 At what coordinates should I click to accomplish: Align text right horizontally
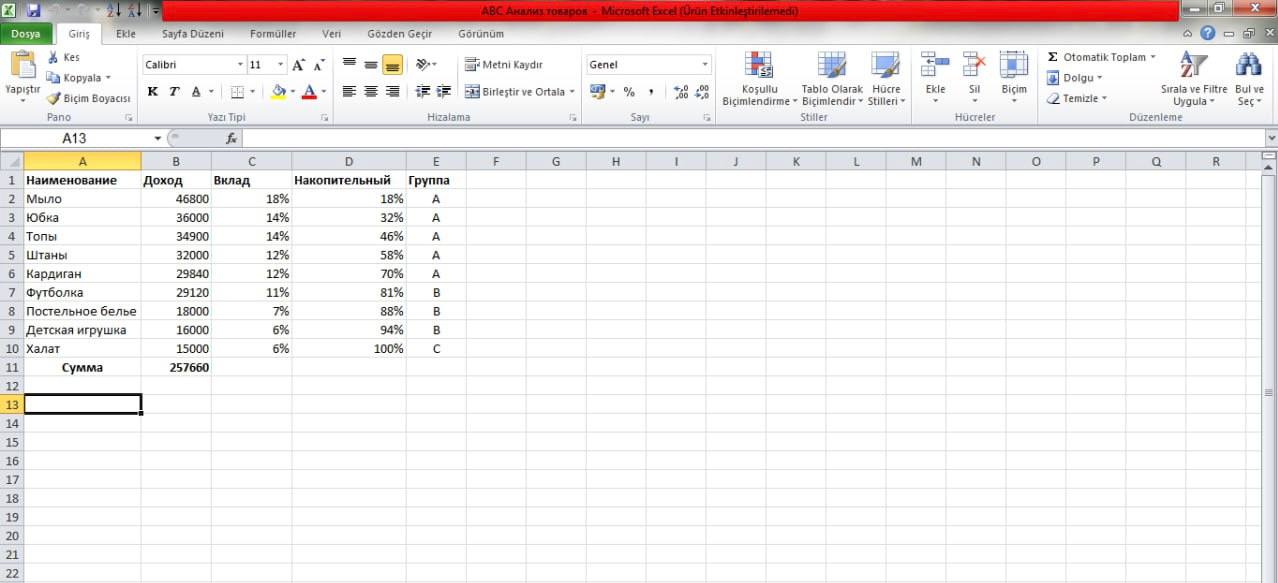[392, 91]
